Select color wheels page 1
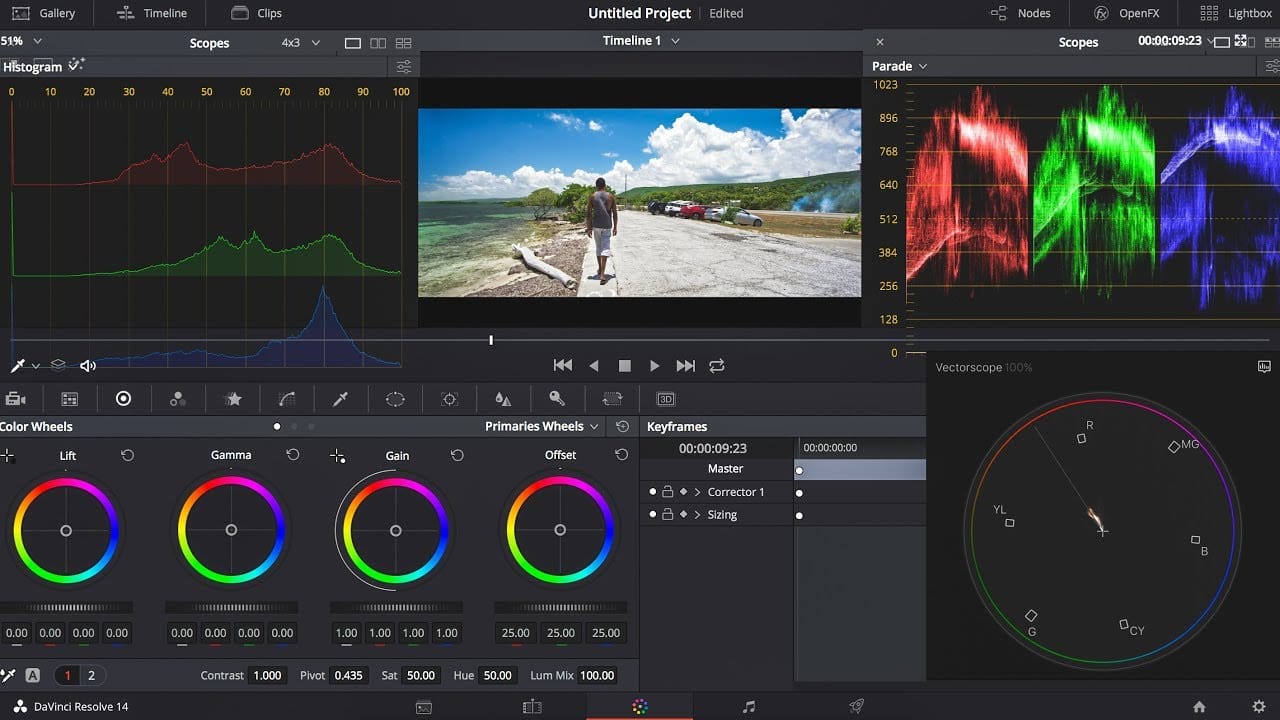Image resolution: width=1280 pixels, height=720 pixels. [x=68, y=675]
